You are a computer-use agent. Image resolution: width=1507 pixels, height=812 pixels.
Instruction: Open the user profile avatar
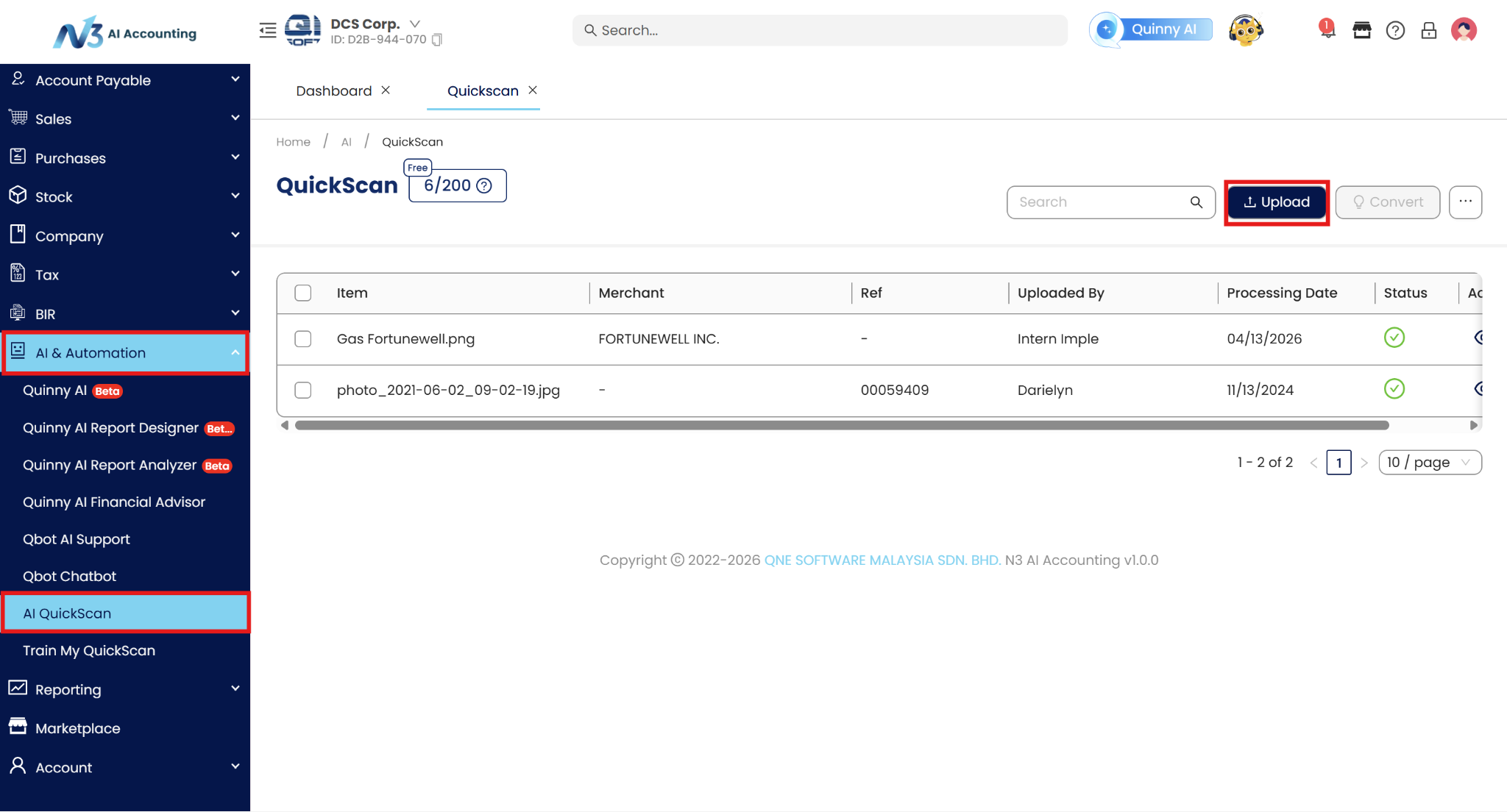click(1464, 30)
